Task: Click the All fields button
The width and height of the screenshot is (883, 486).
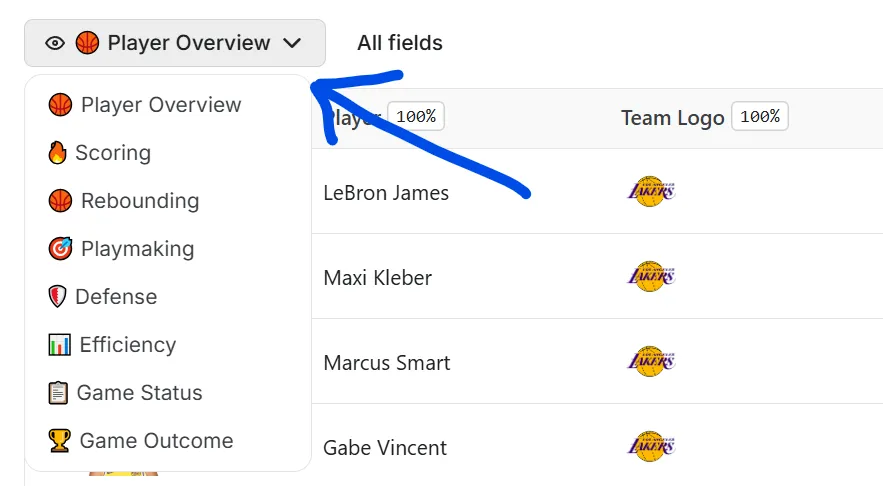Action: (x=400, y=43)
